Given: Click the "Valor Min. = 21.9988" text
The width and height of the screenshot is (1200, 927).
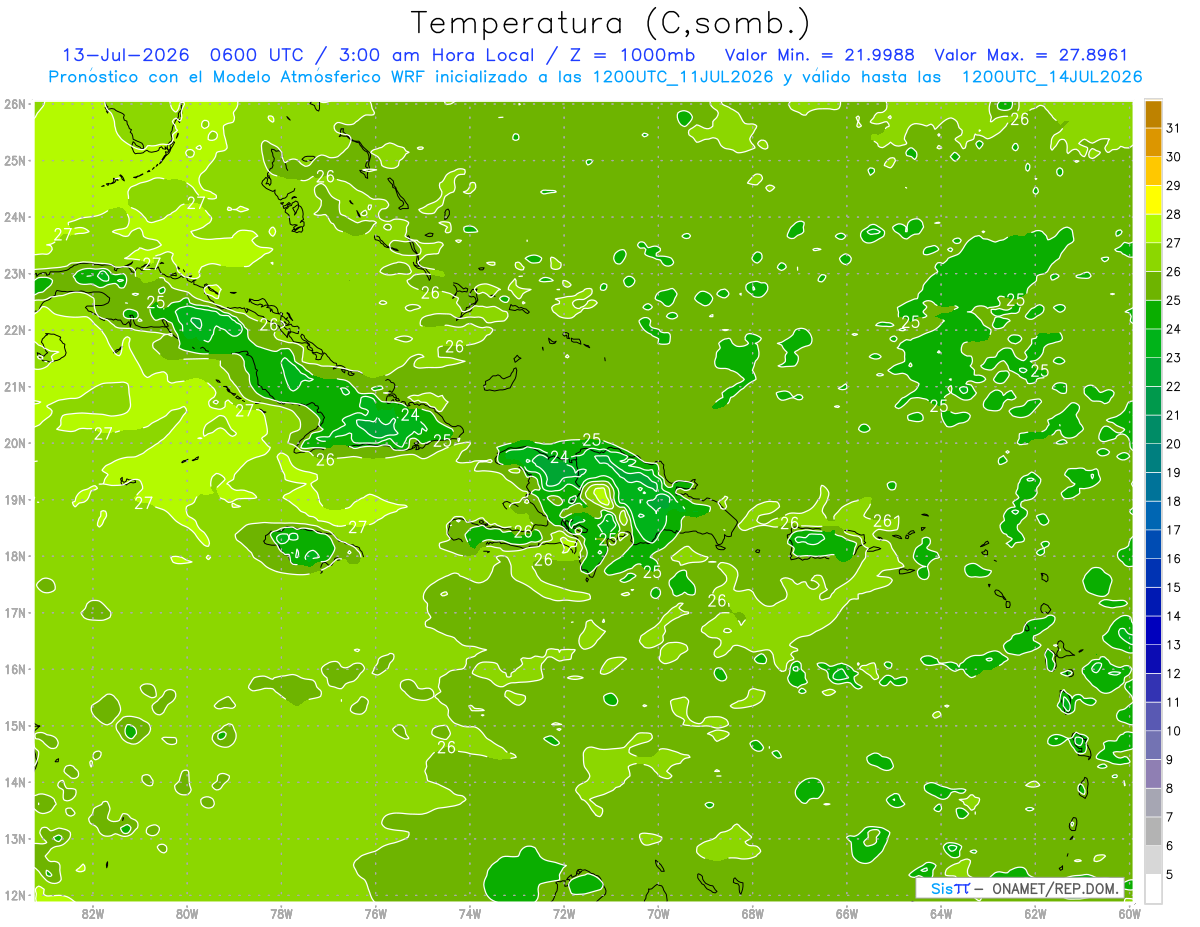Looking at the screenshot, I should [x=820, y=55].
